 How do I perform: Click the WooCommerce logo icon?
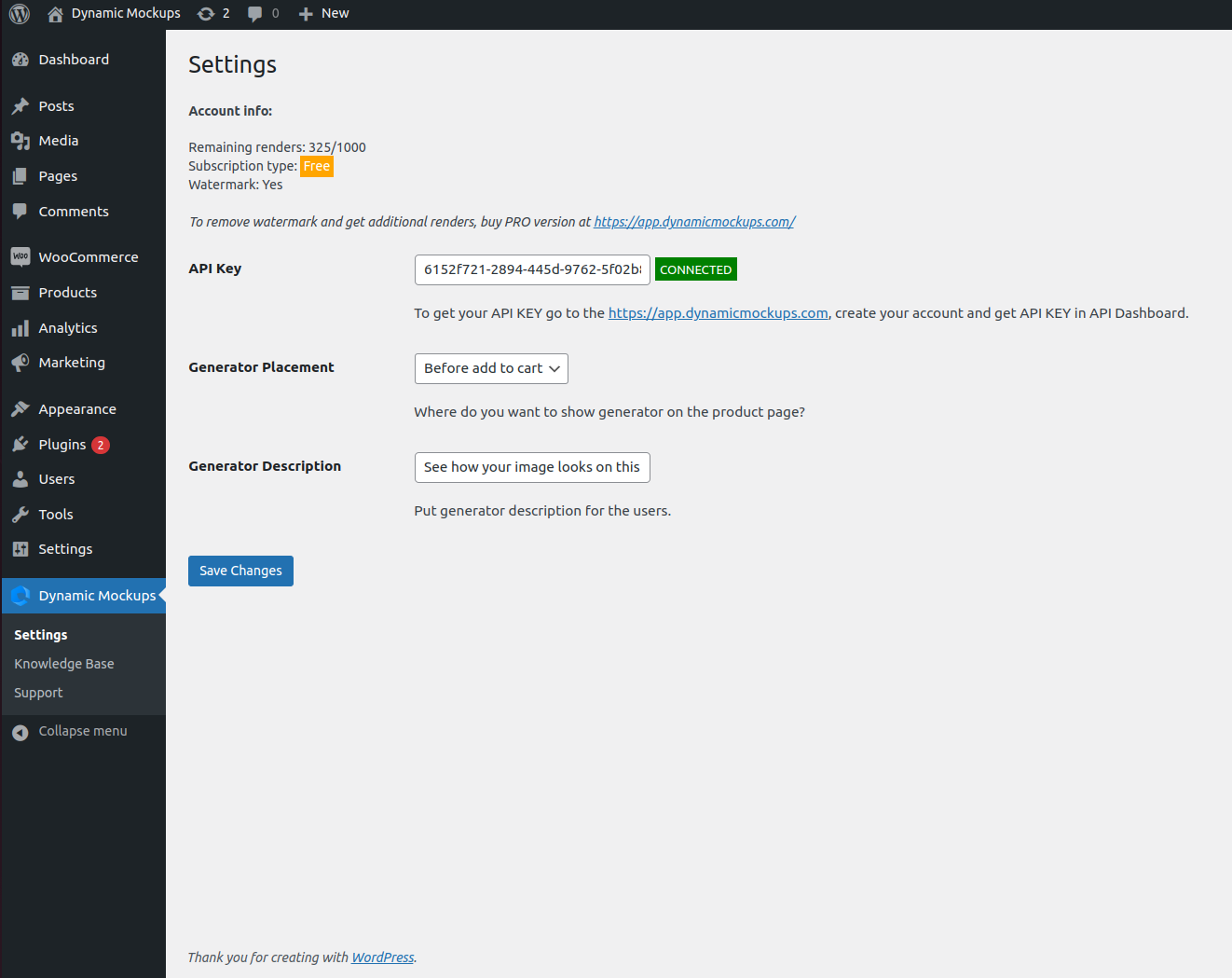tap(21, 256)
